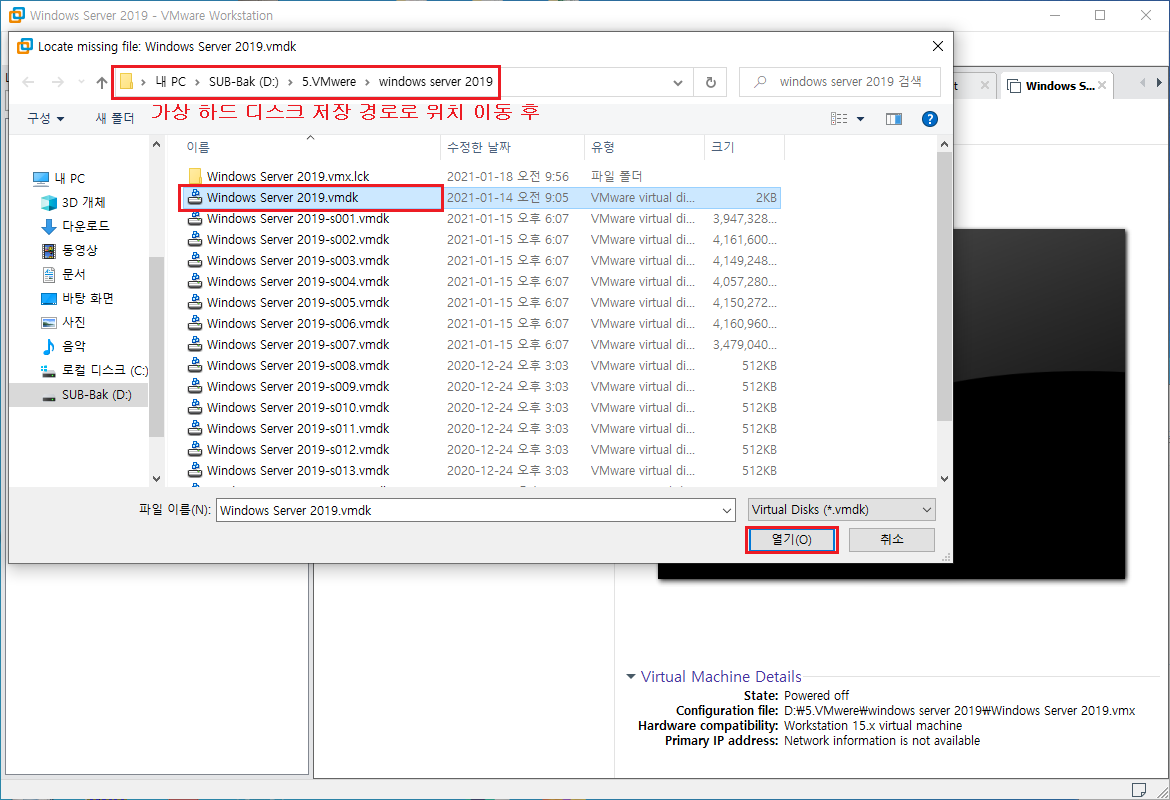Open 문서 folder in sidebar
1170x800 pixels.
coord(63,274)
